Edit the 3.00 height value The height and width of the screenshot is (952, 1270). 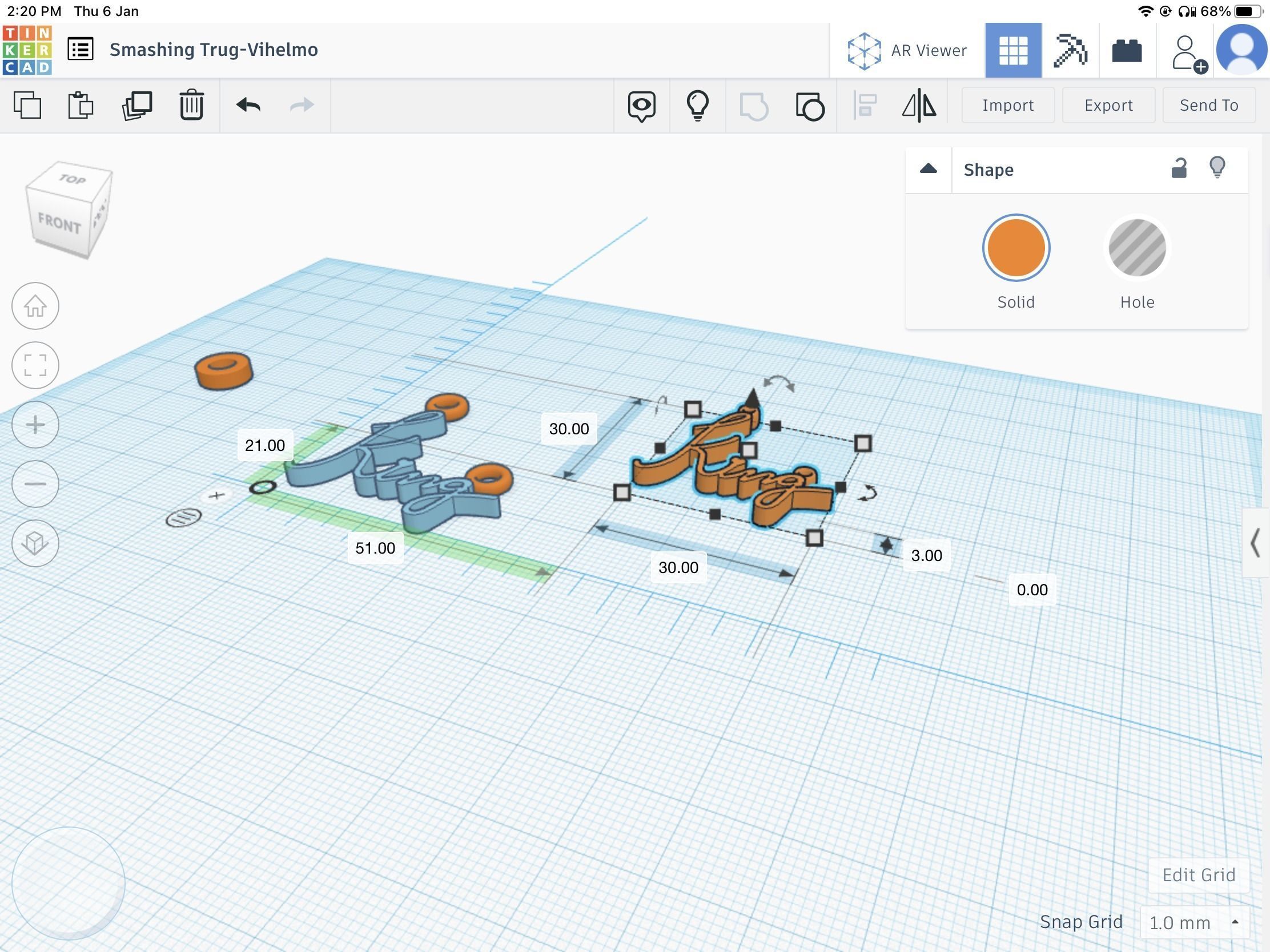pyautogui.click(x=926, y=555)
